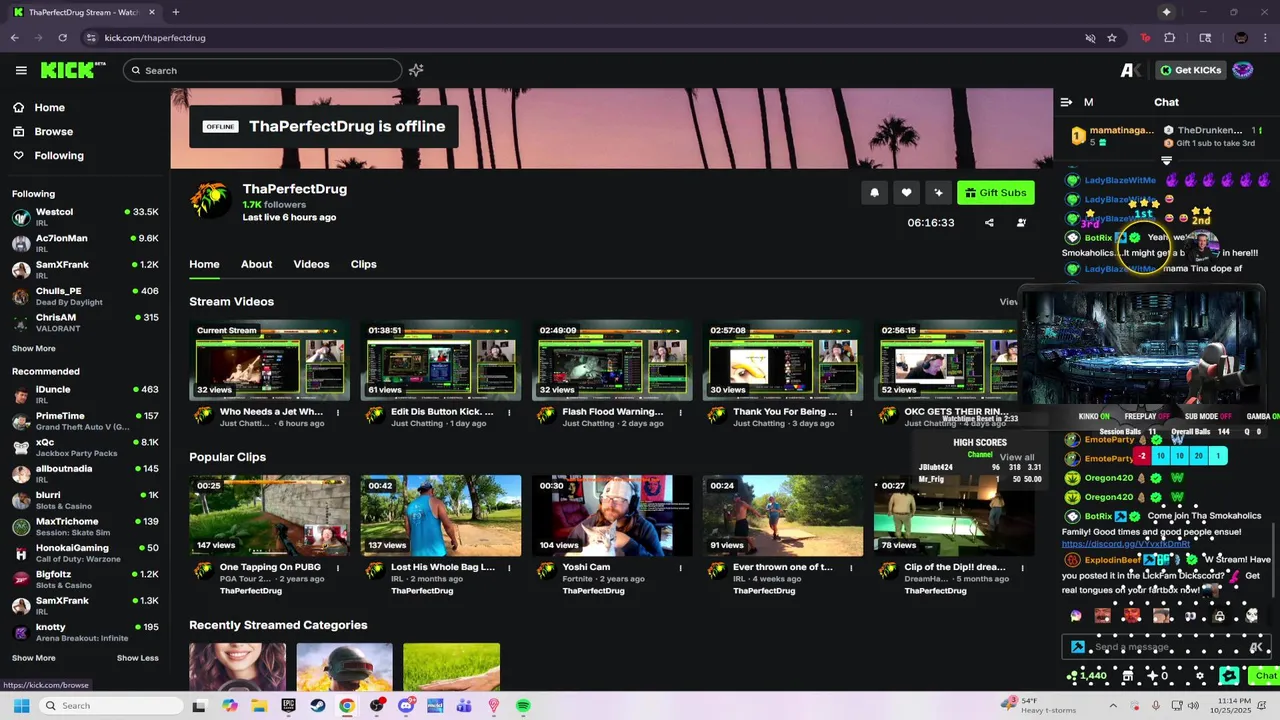
Task: Reload the page in the browser
Action: 62,38
